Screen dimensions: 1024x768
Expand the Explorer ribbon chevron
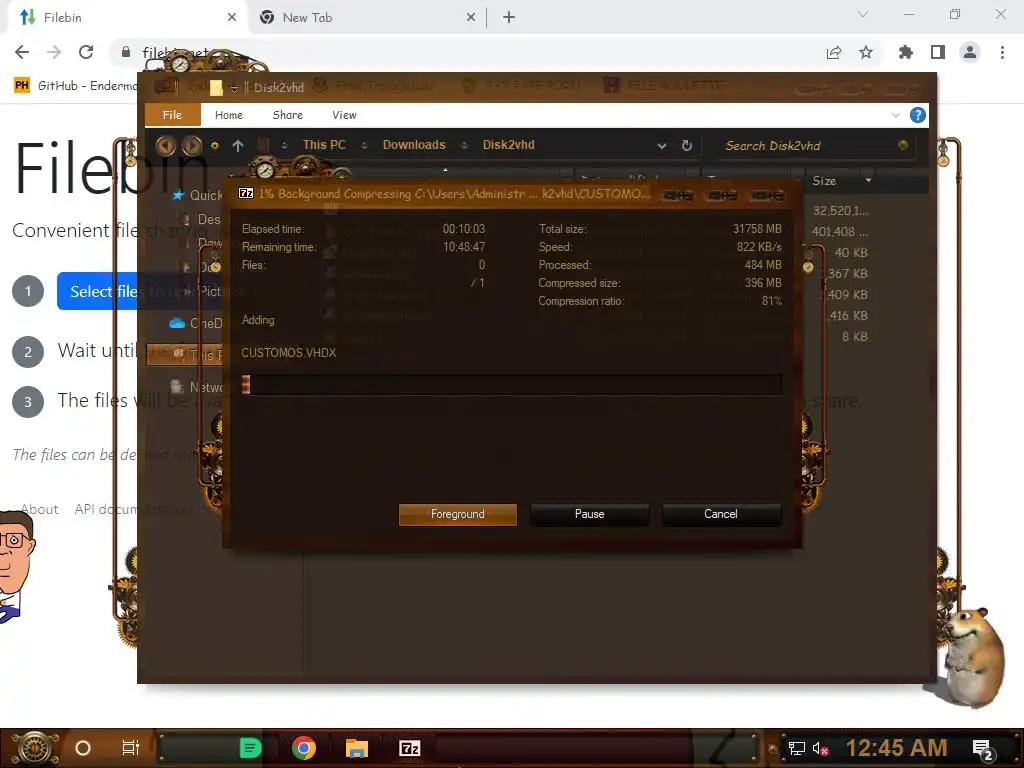pyautogui.click(x=895, y=115)
